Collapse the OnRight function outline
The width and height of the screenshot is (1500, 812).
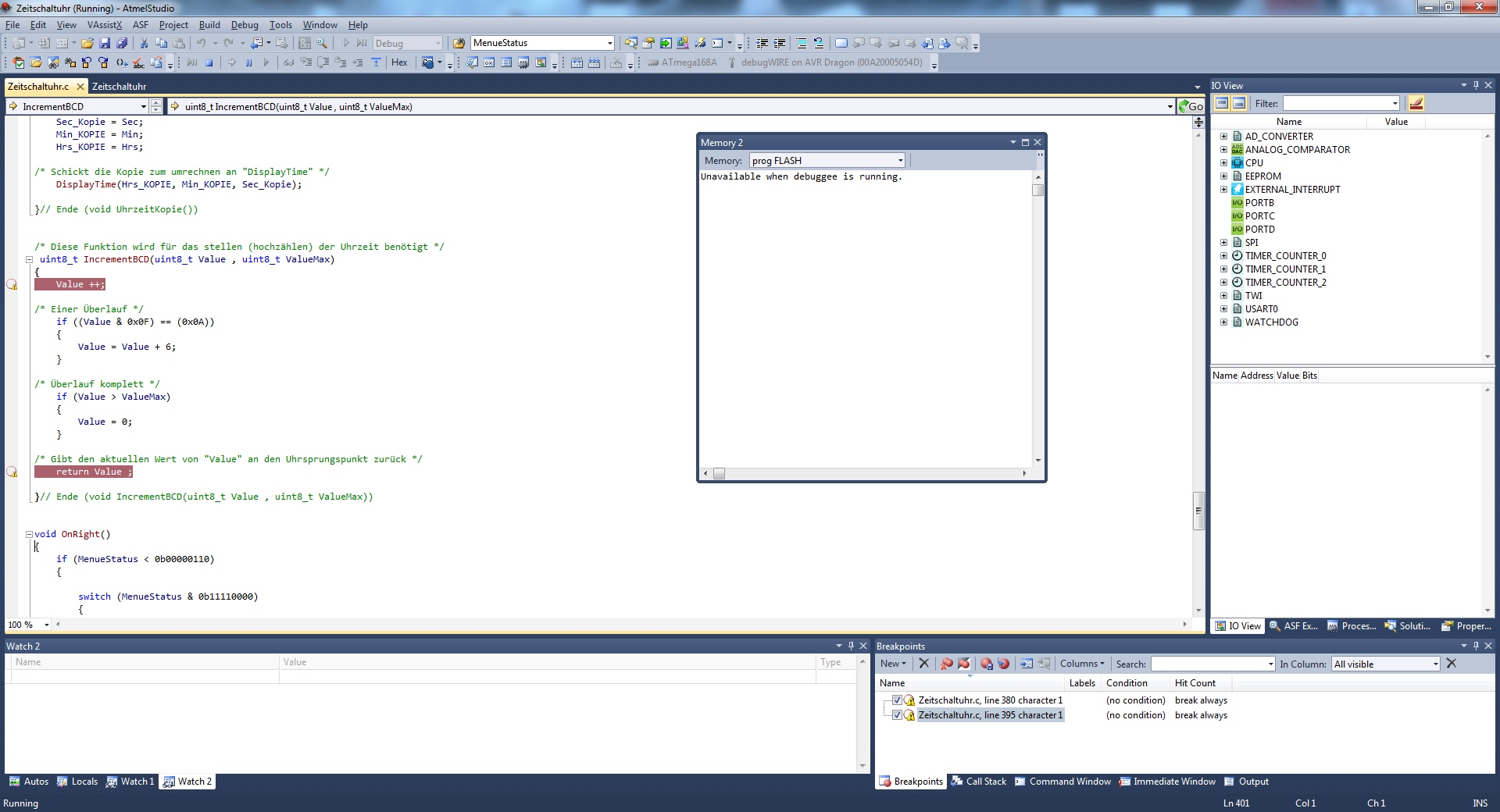click(x=29, y=534)
